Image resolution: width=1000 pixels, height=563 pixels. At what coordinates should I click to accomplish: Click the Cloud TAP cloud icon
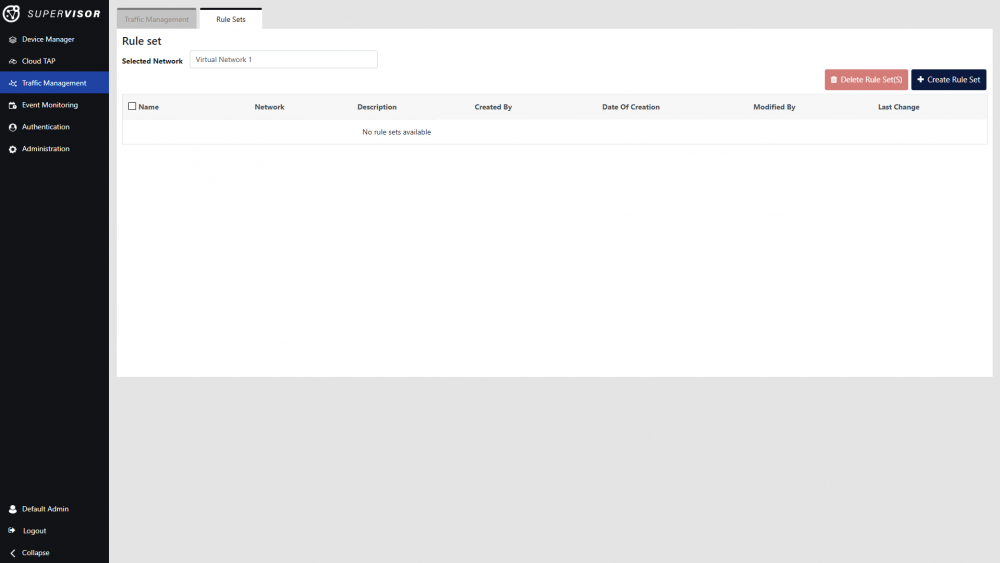(13, 62)
